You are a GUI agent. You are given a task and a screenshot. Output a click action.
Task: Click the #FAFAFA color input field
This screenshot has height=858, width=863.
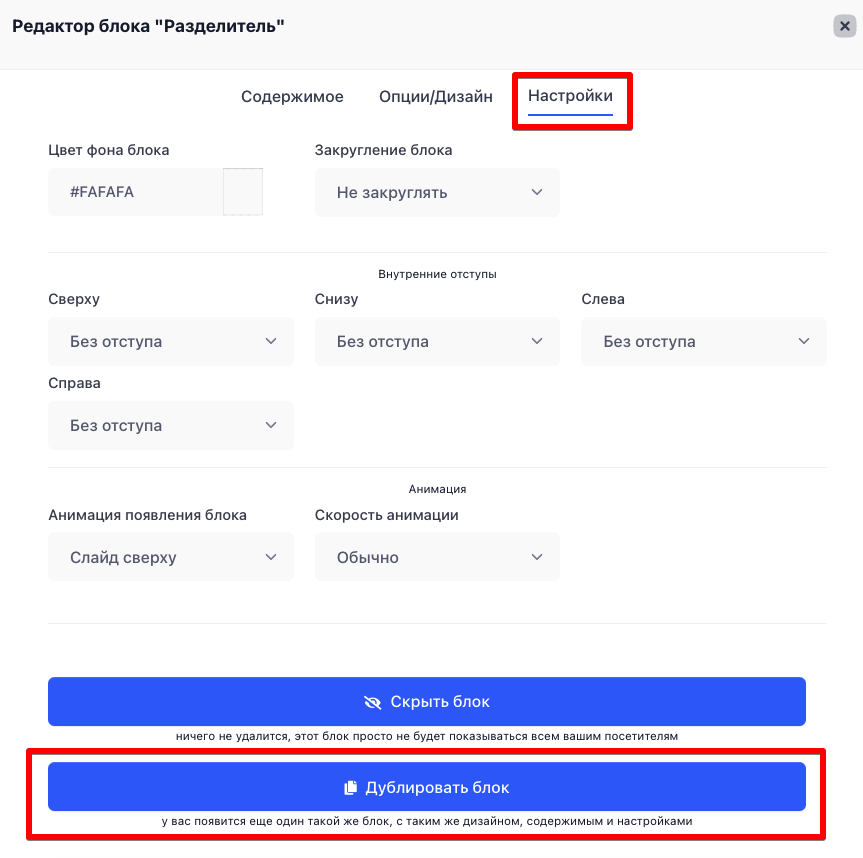click(x=135, y=192)
